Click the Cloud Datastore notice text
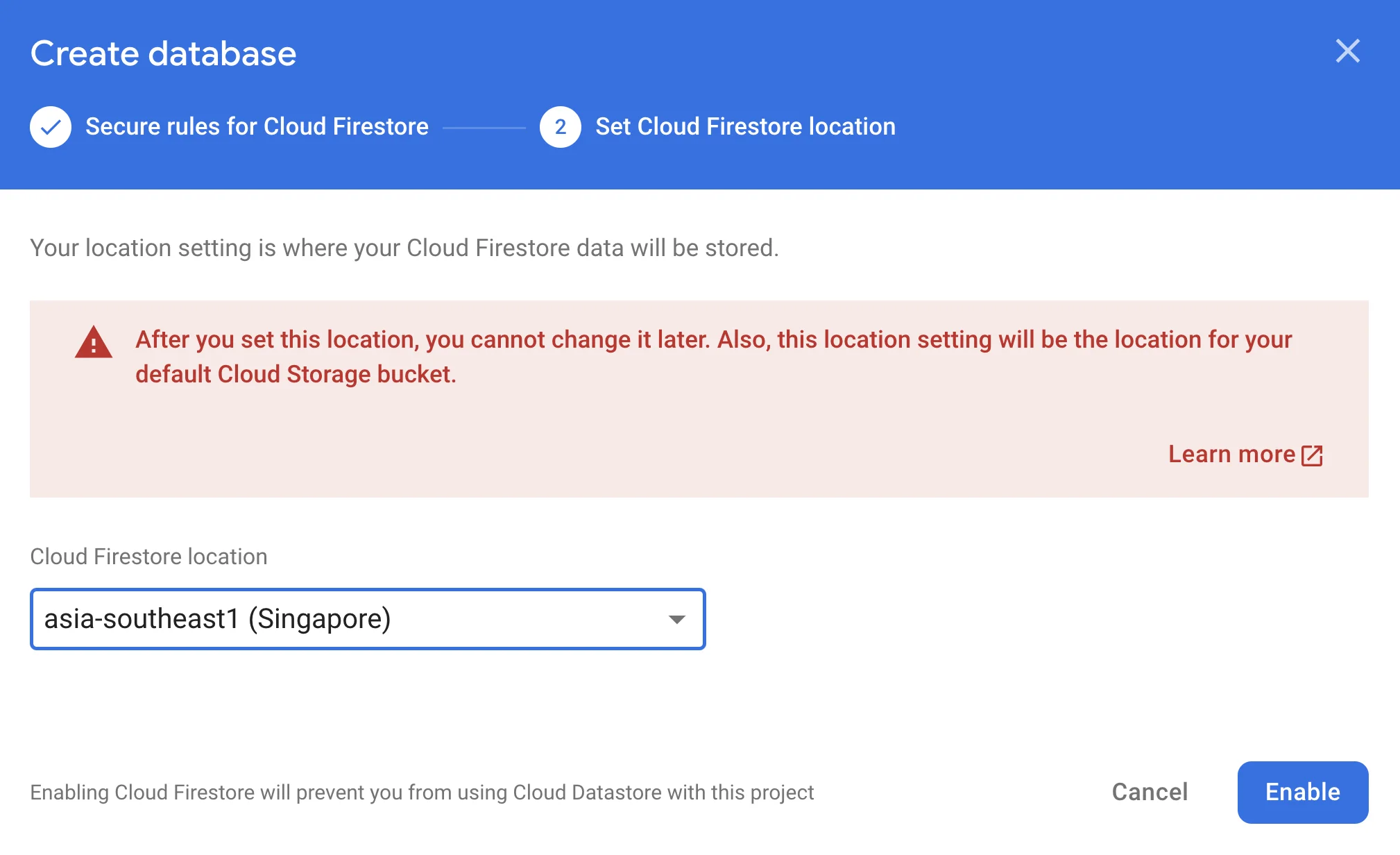Image resolution: width=1400 pixels, height=855 pixels. click(x=422, y=793)
